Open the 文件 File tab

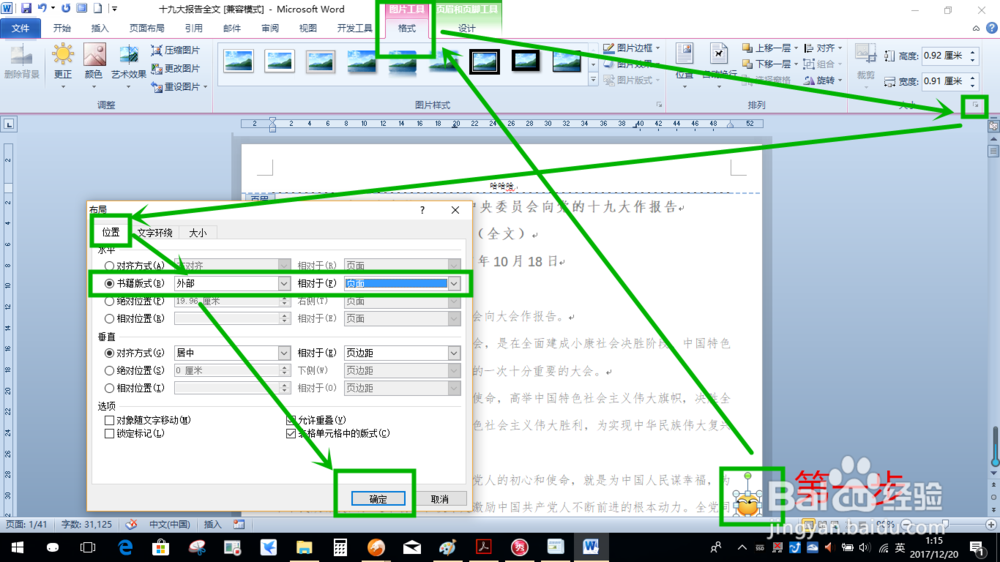click(x=20, y=28)
